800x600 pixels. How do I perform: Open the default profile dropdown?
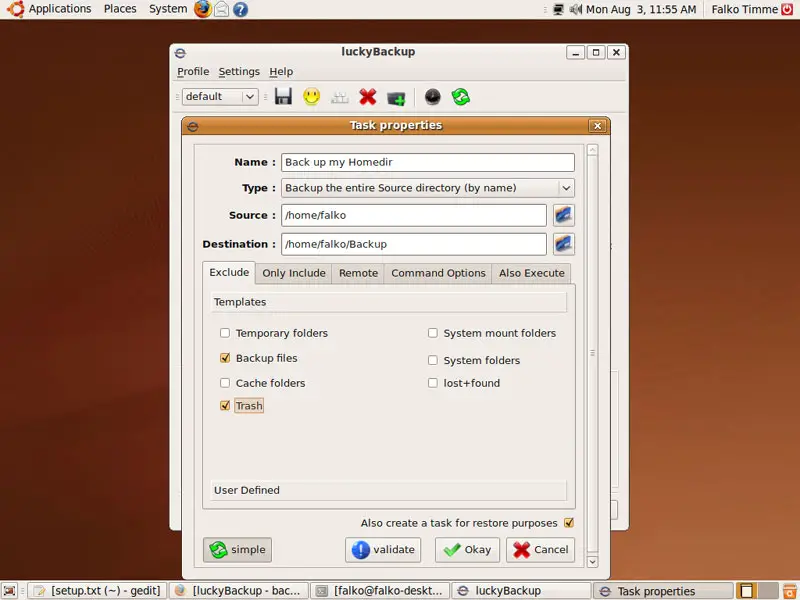tap(220, 96)
